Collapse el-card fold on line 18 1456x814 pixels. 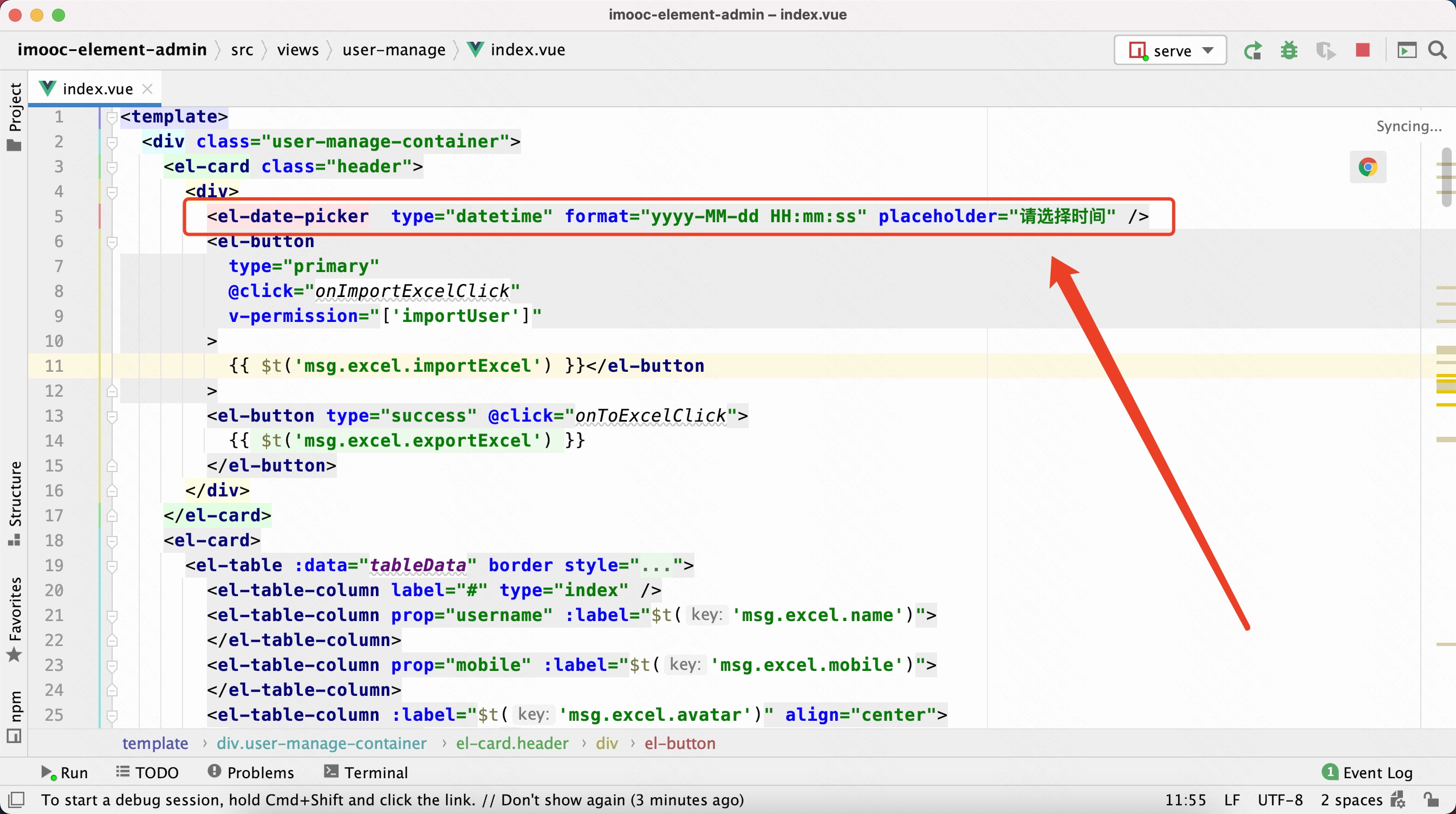[112, 541]
